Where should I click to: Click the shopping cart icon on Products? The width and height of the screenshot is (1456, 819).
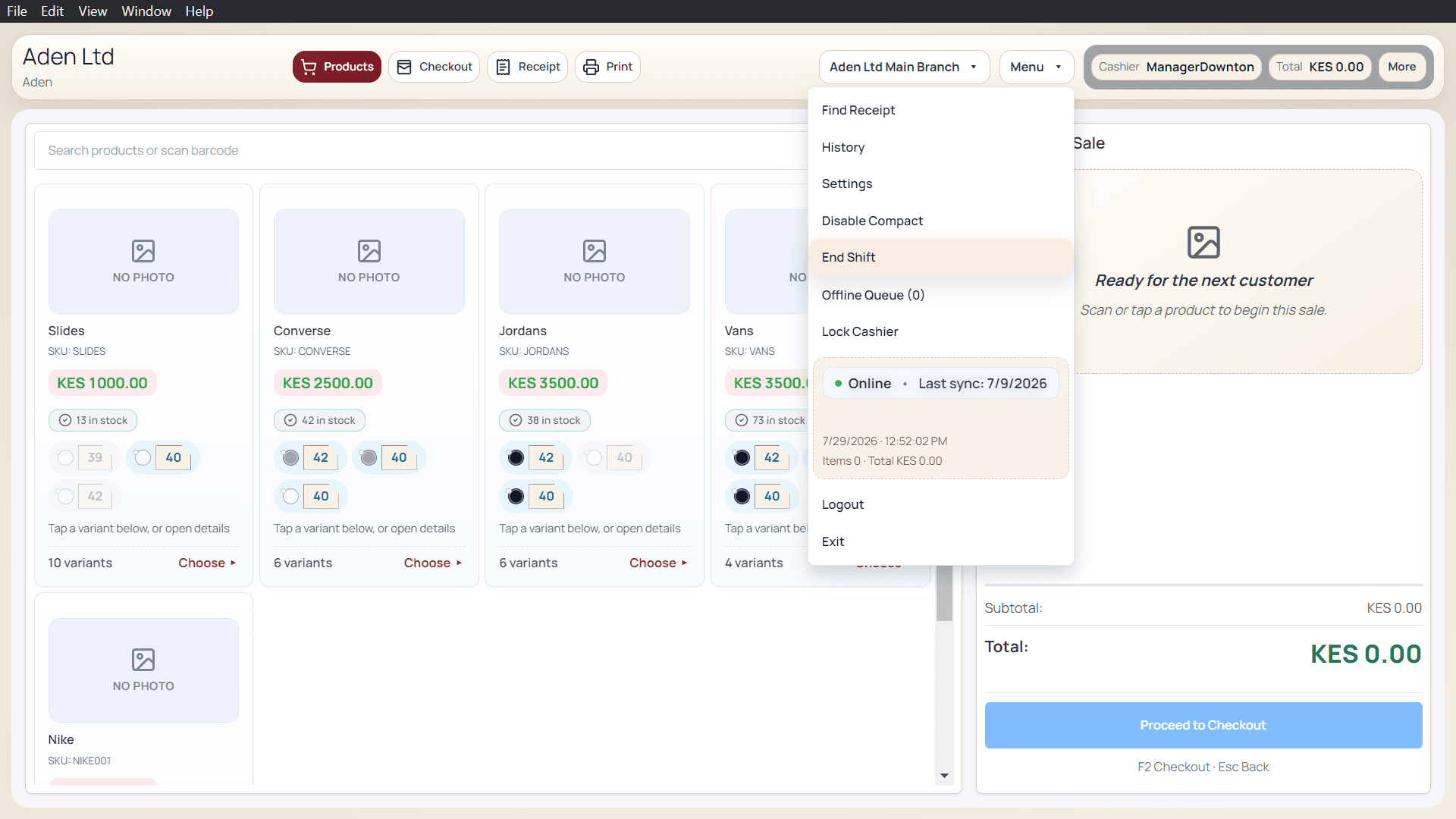click(x=309, y=67)
